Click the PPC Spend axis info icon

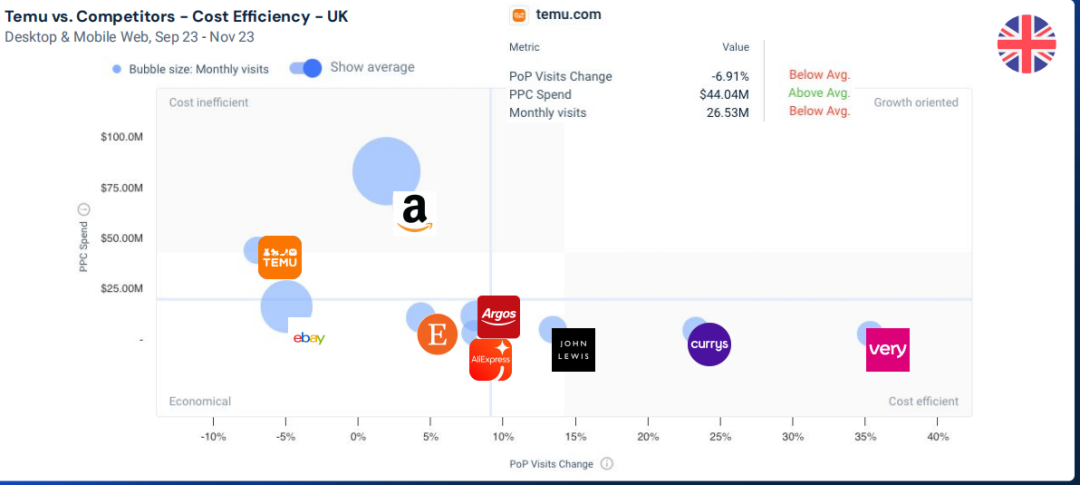point(84,209)
